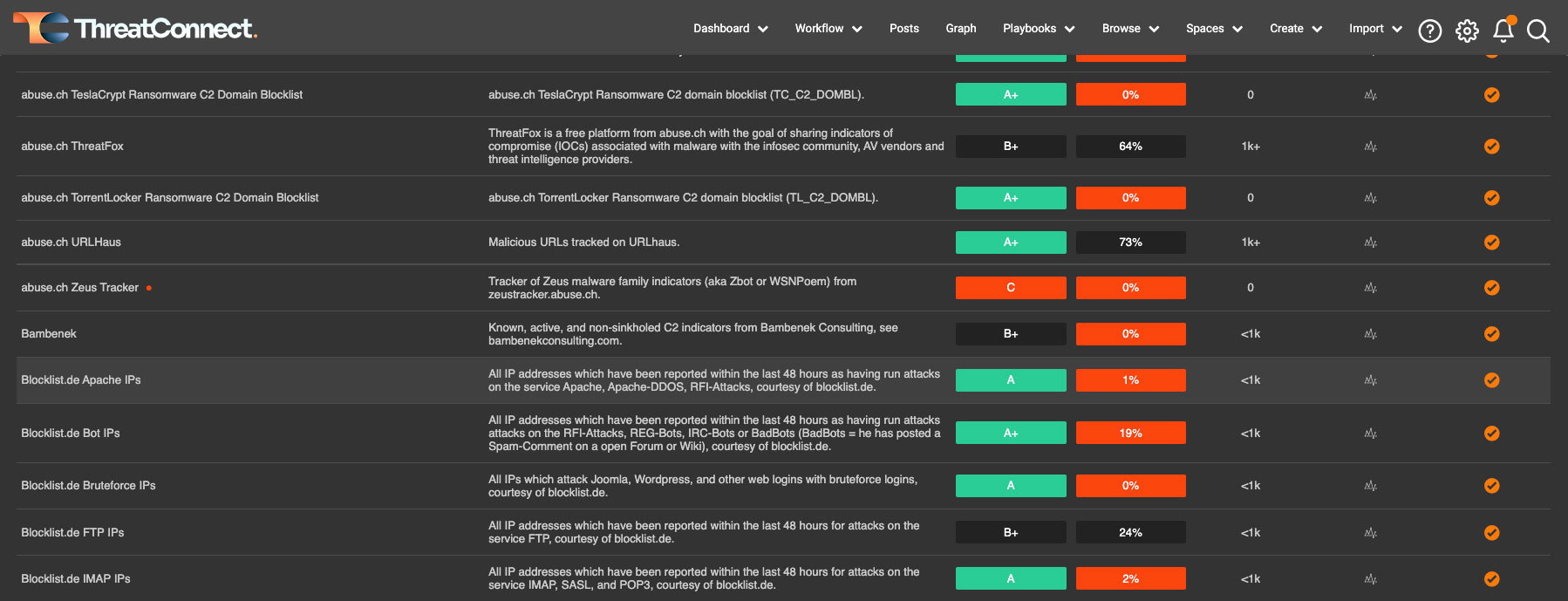Toggle the active checkmark for abuse.ch Zeus Tracker

tap(1492, 288)
